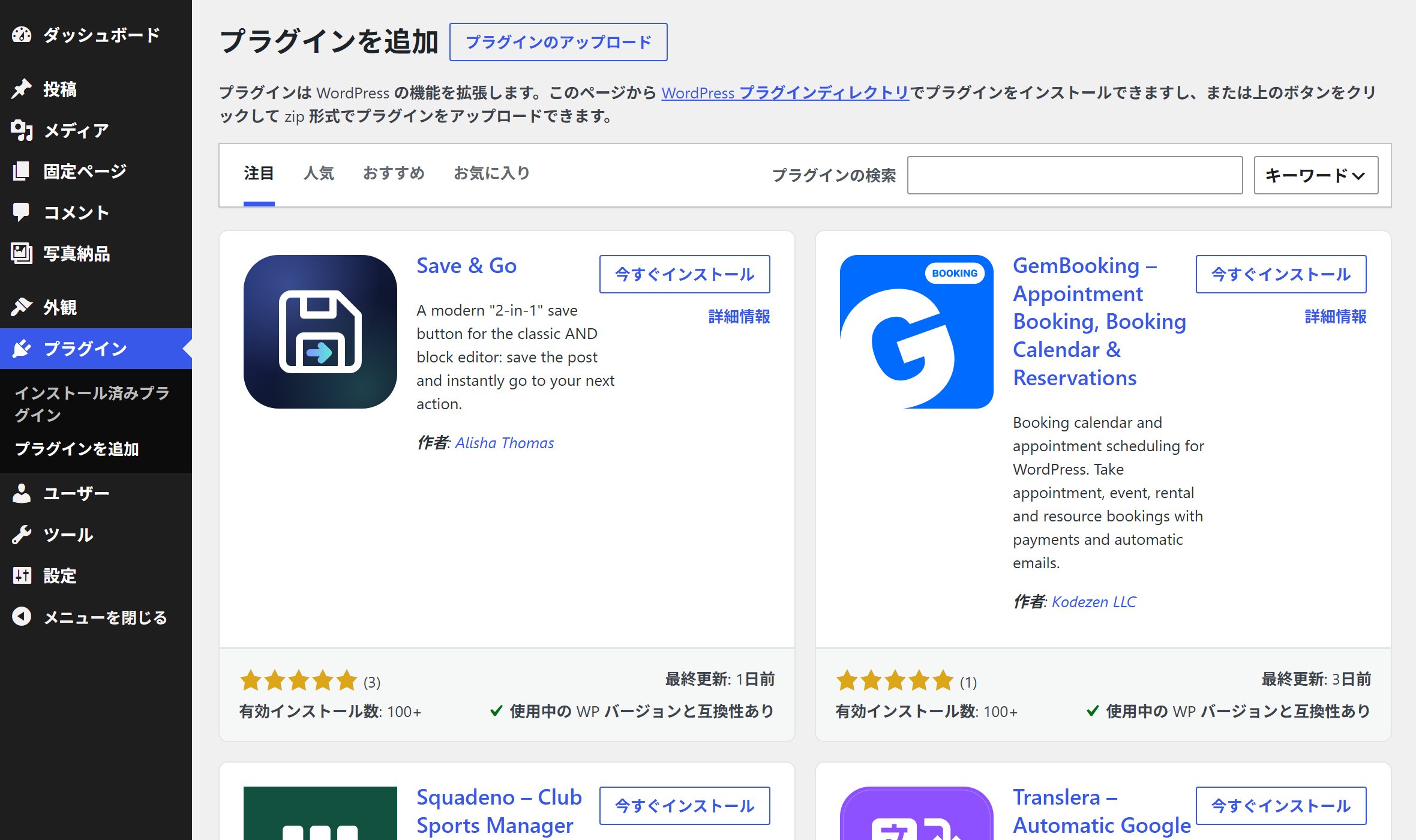Open the Squadeno – Club Sports Manager title
This screenshot has width=1416, height=840.
click(499, 811)
